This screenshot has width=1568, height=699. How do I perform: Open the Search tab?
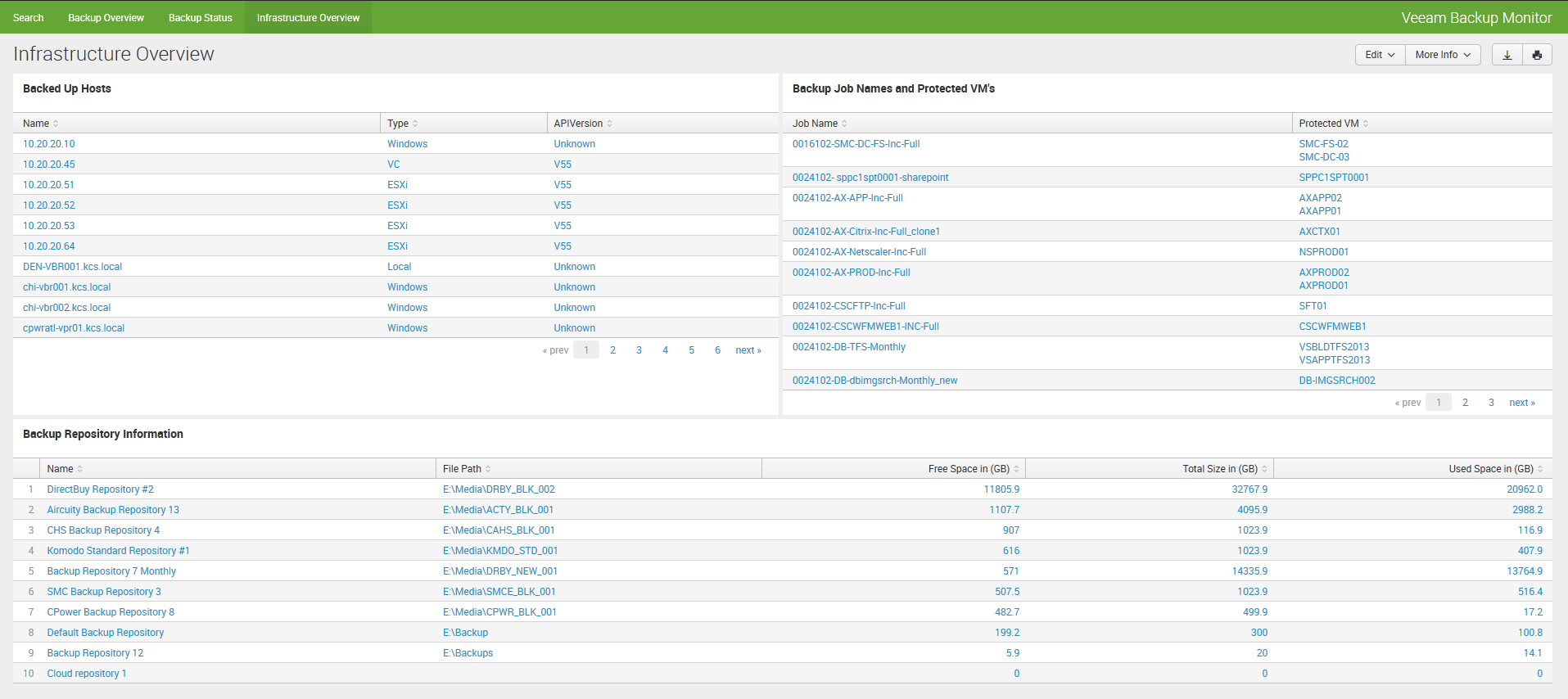pyautogui.click(x=29, y=17)
